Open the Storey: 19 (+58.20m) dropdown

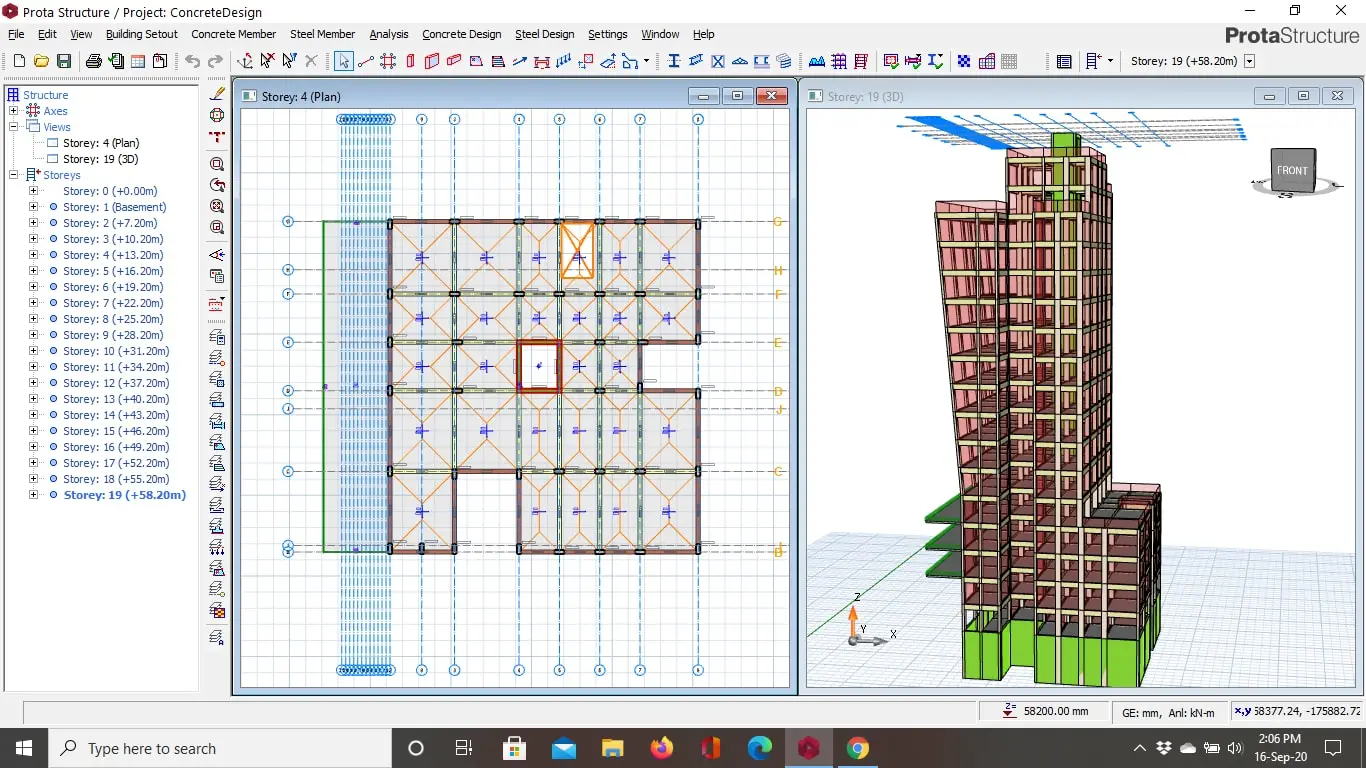click(x=1249, y=61)
